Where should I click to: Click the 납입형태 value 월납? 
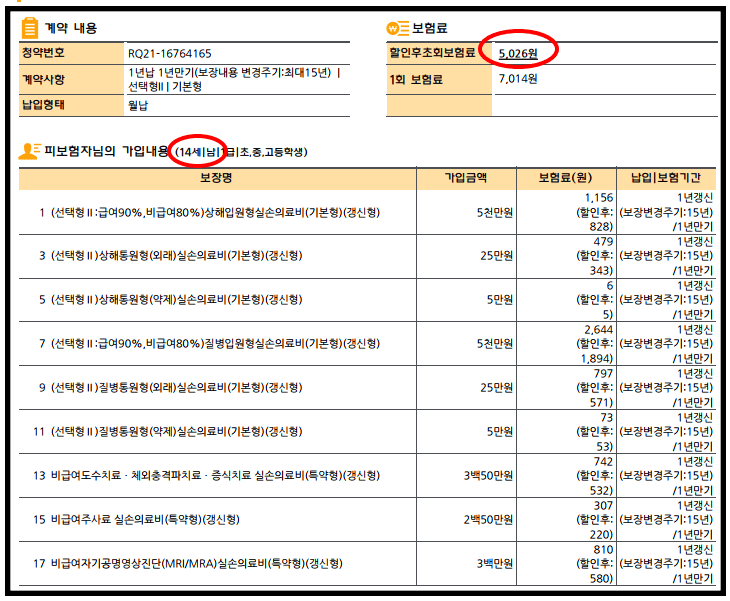[x=138, y=104]
